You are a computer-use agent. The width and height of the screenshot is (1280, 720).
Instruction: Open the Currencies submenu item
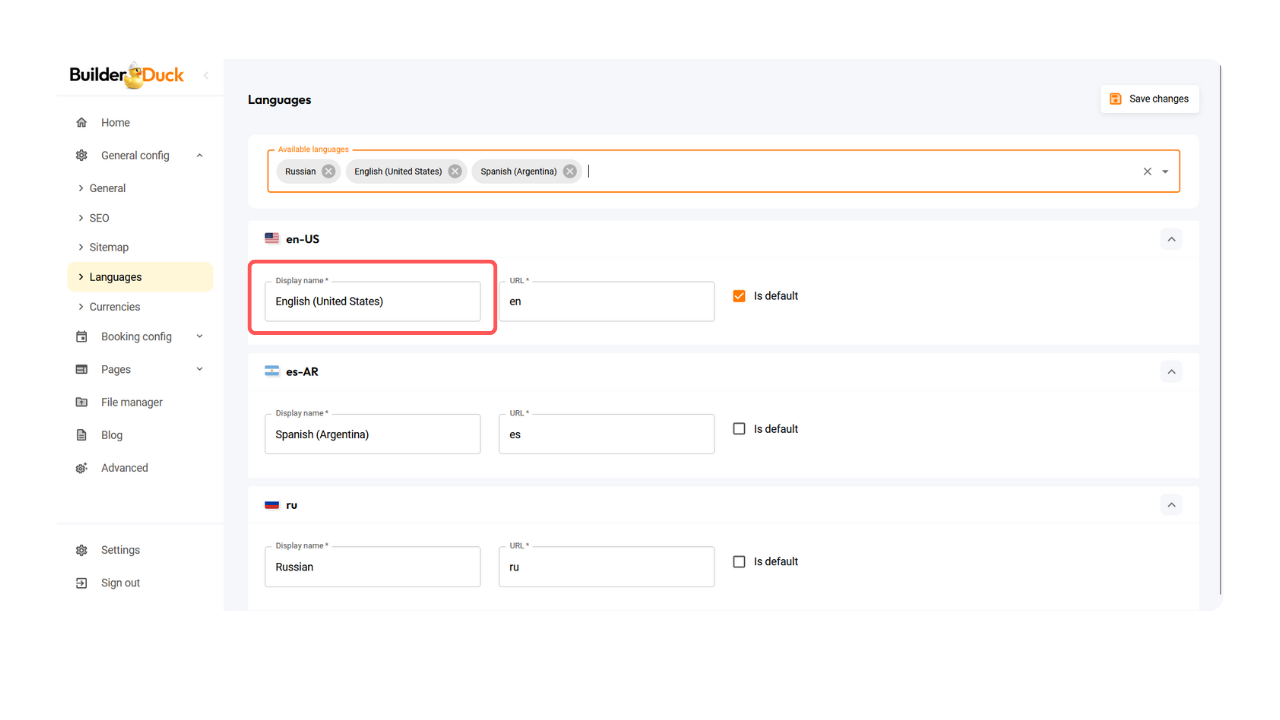(115, 307)
